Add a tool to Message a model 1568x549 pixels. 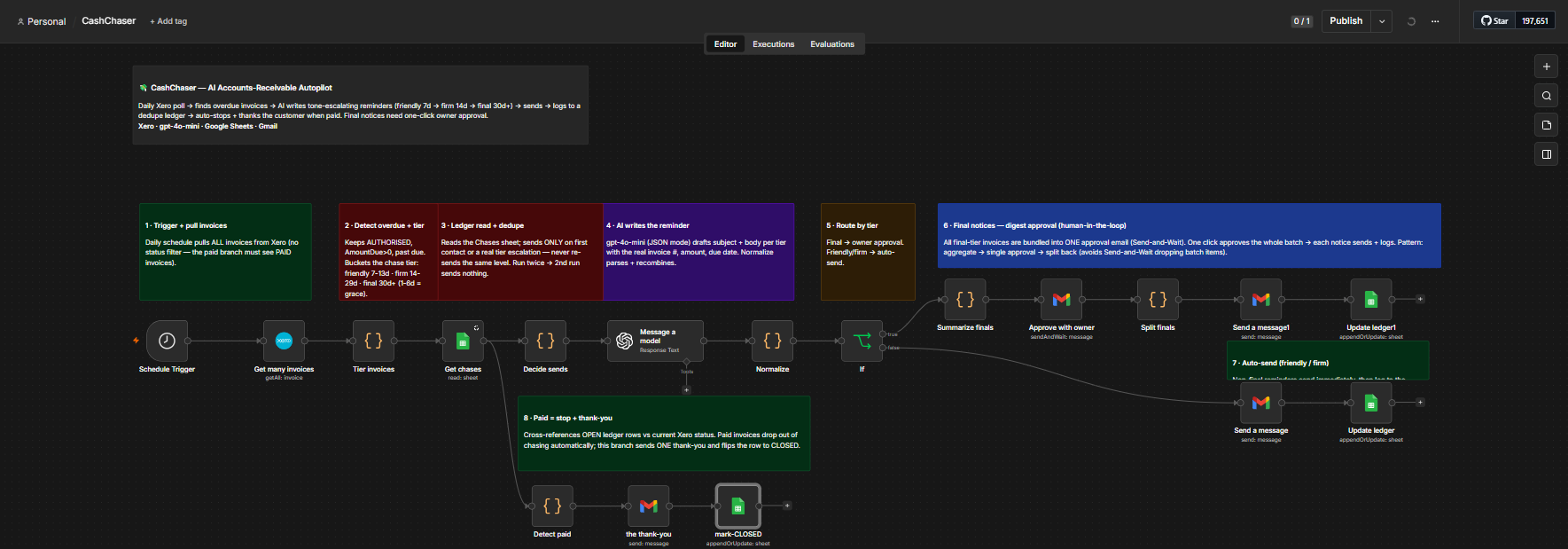click(x=686, y=389)
